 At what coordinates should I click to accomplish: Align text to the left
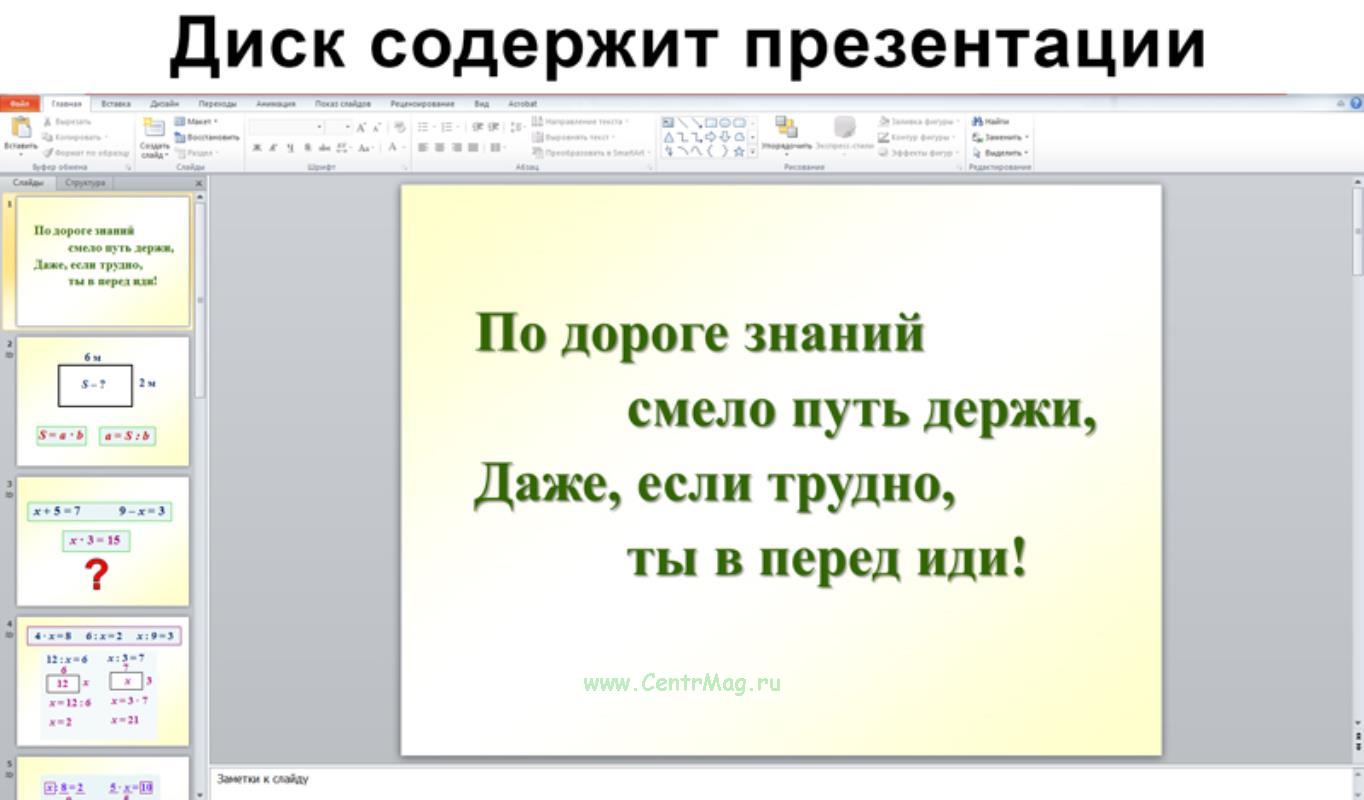click(x=423, y=147)
